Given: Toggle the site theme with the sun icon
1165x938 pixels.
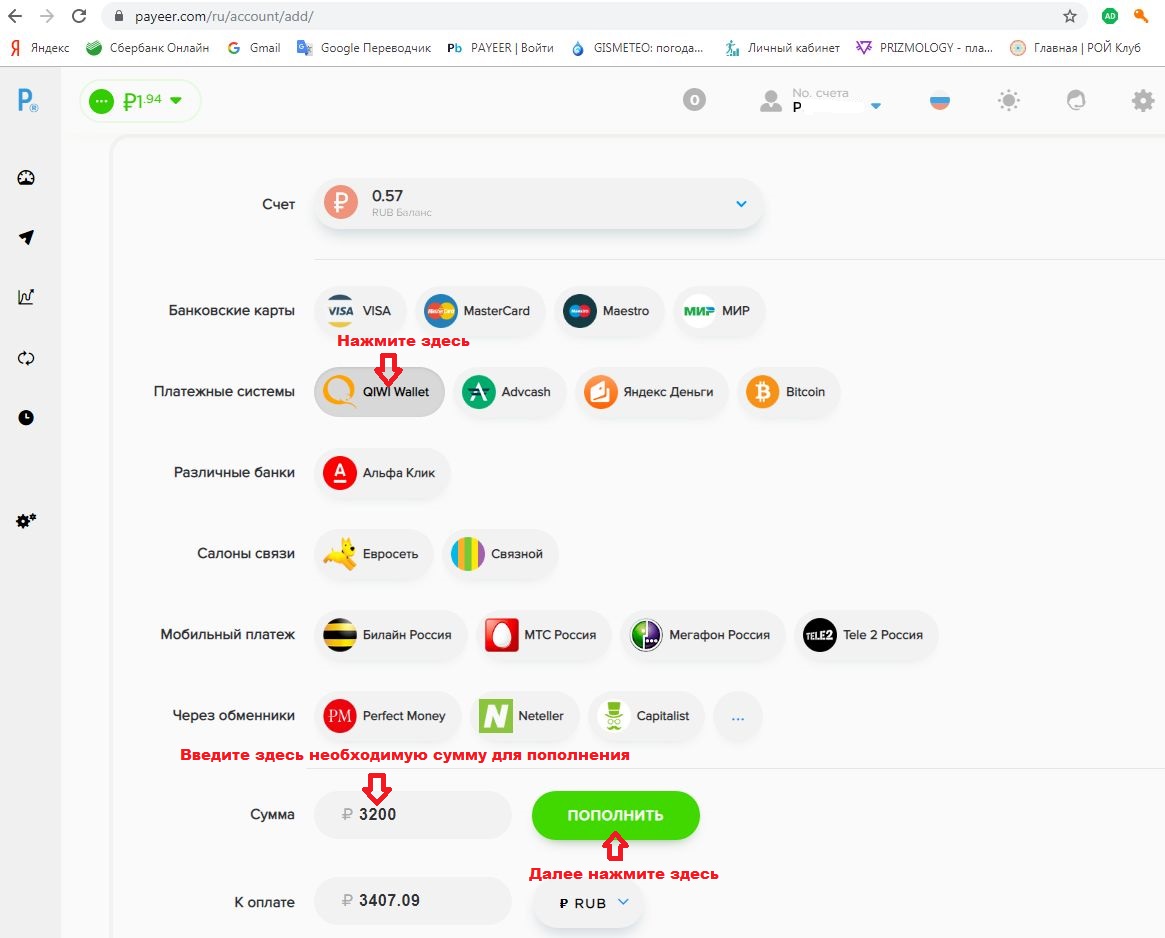Looking at the screenshot, I should [1009, 100].
